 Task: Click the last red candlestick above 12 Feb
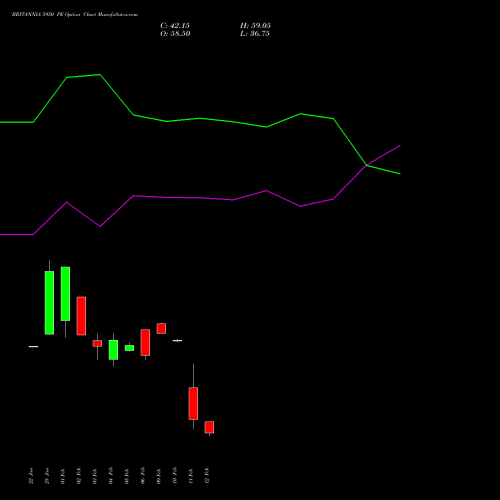tap(209, 427)
